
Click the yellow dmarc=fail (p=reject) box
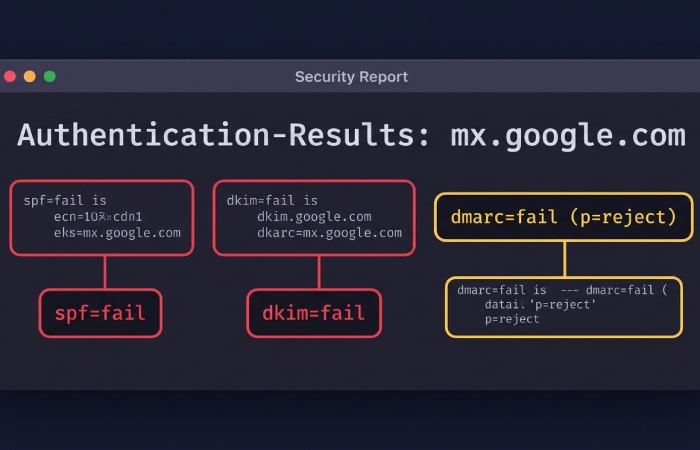(x=563, y=217)
